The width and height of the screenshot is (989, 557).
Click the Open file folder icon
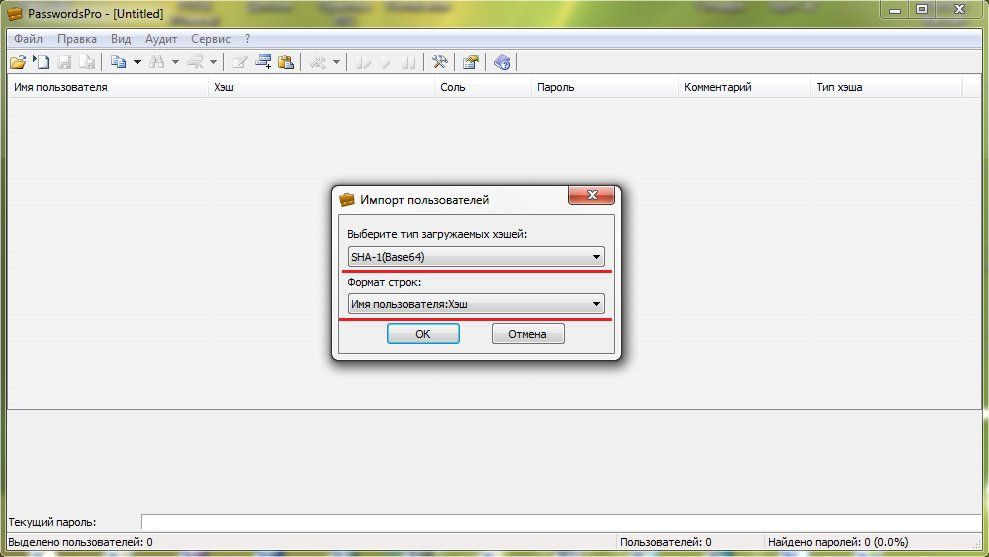(x=18, y=62)
